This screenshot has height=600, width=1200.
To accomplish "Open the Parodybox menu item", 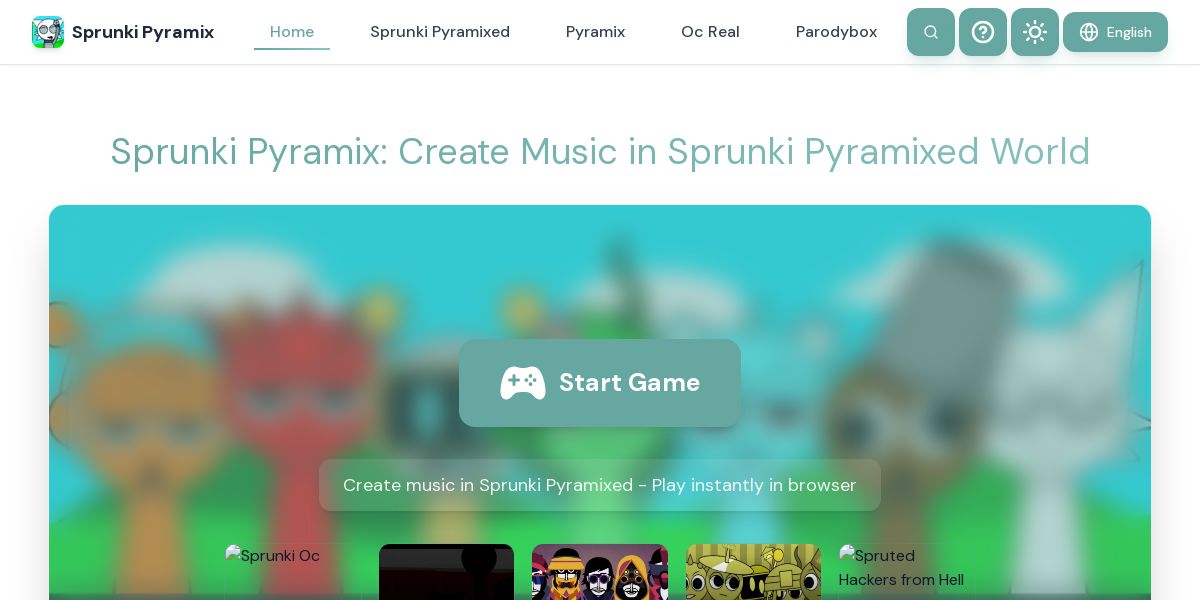I will 836,32.
